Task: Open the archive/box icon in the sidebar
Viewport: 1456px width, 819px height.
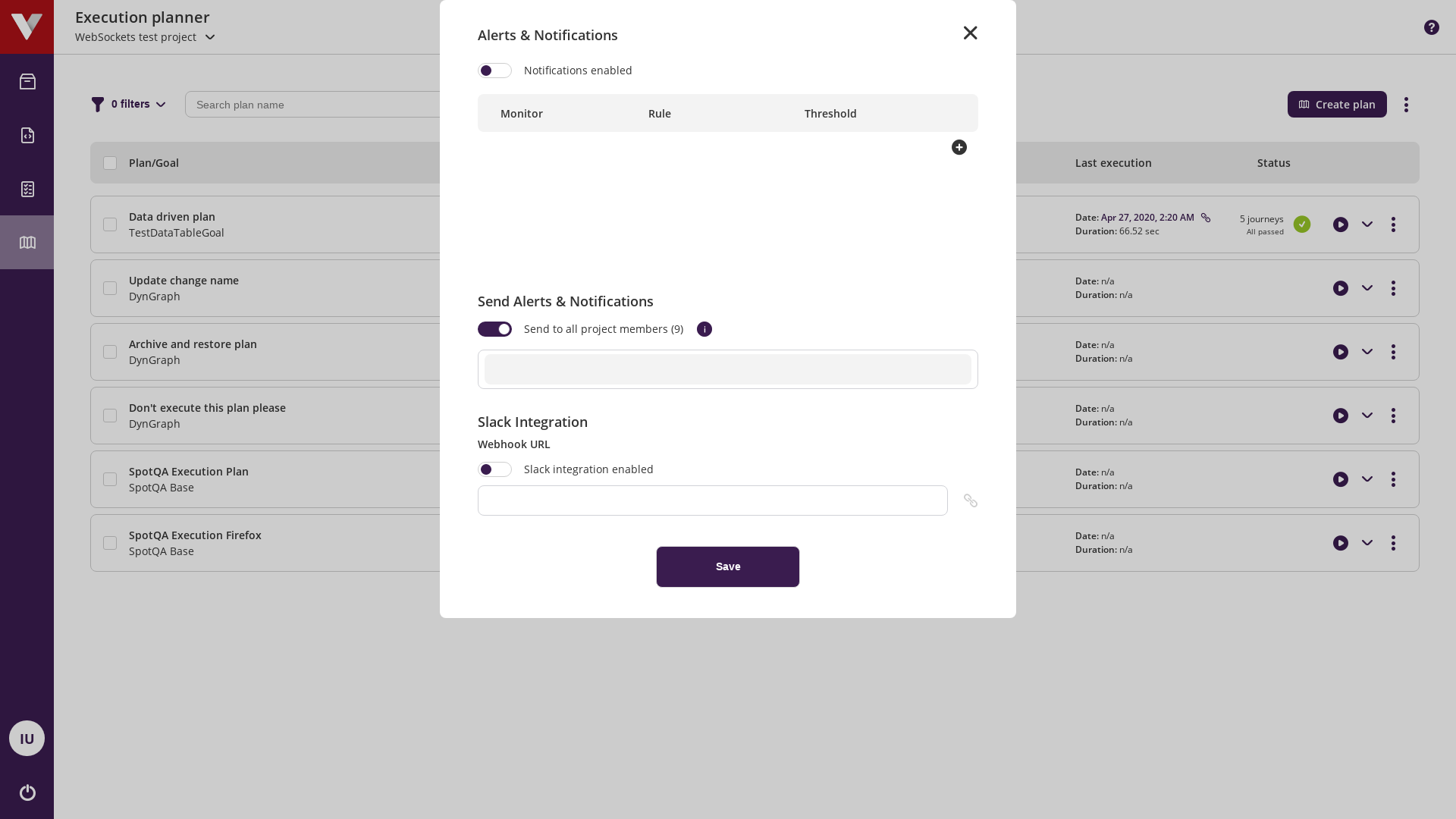Action: click(x=27, y=81)
